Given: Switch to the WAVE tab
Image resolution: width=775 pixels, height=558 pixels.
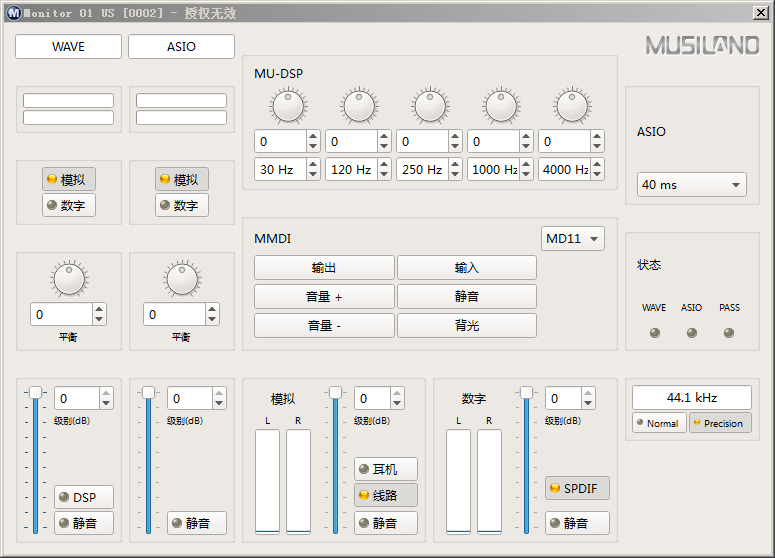Looking at the screenshot, I should (68, 47).
